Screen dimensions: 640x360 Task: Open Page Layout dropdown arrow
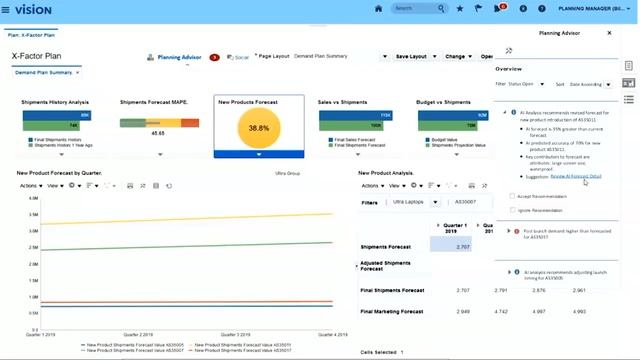(384, 56)
